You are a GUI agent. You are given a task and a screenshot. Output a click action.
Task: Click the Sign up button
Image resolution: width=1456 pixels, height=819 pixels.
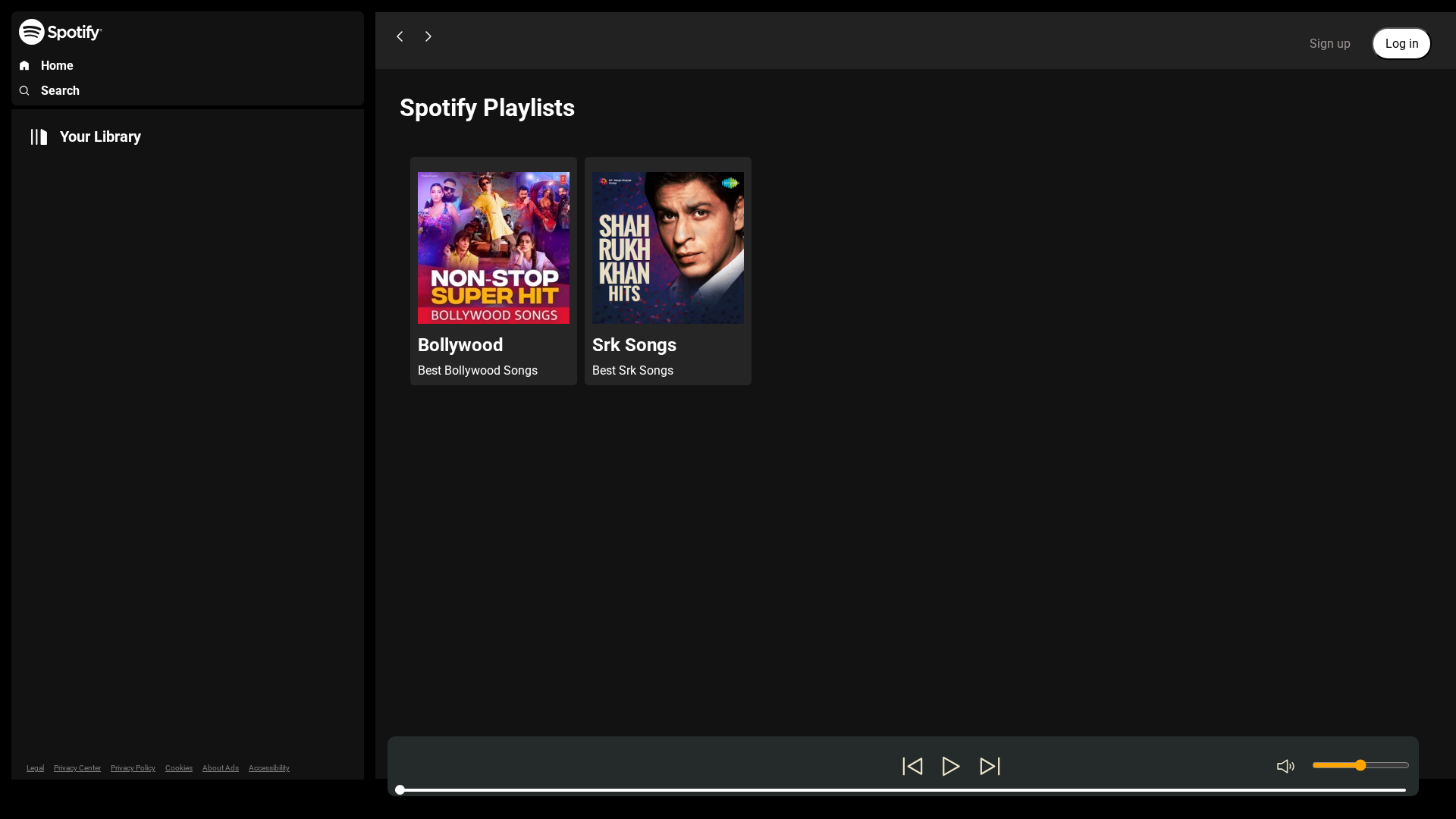point(1329,44)
